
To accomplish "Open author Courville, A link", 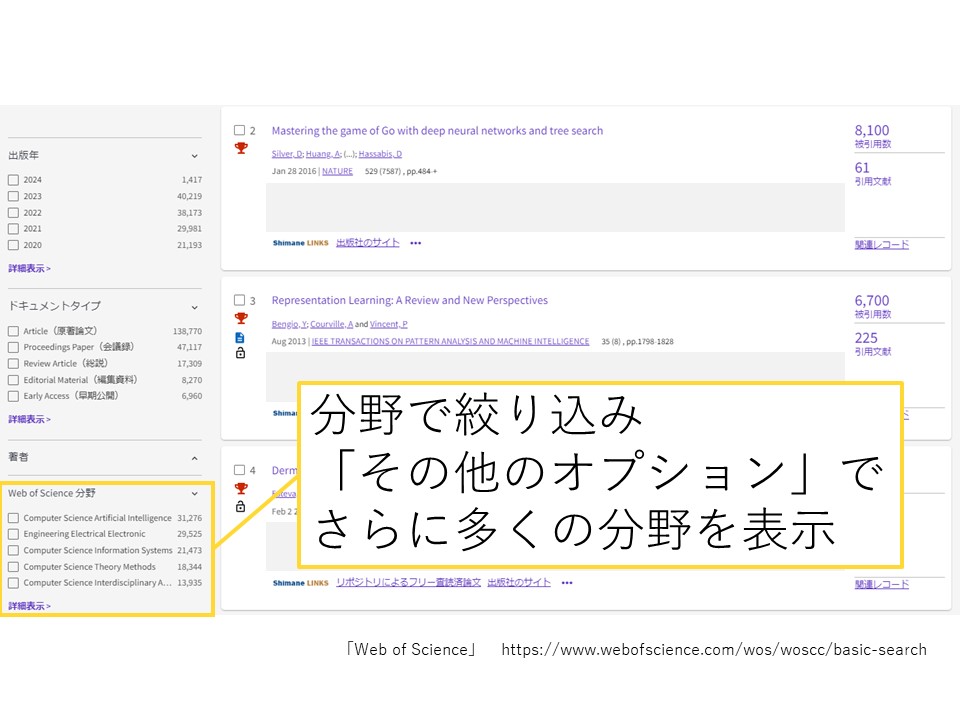I will coord(331,324).
